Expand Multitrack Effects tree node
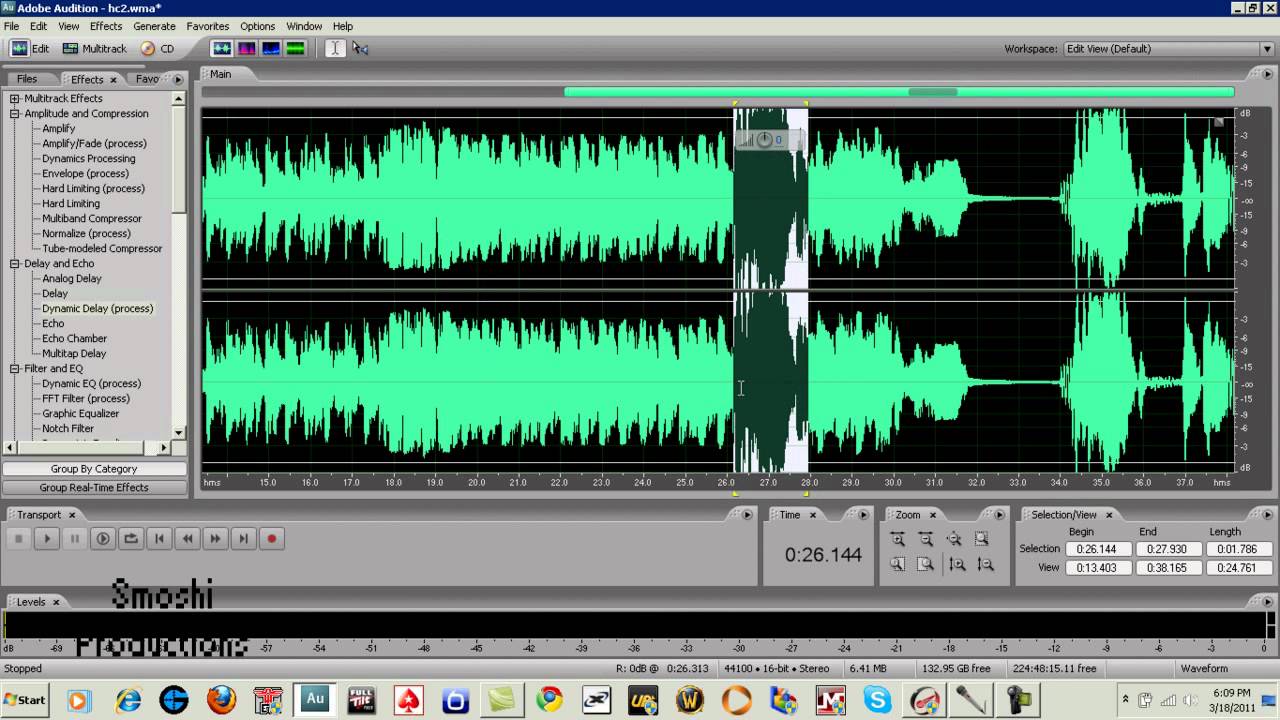This screenshot has height=720, width=1280. 15,98
